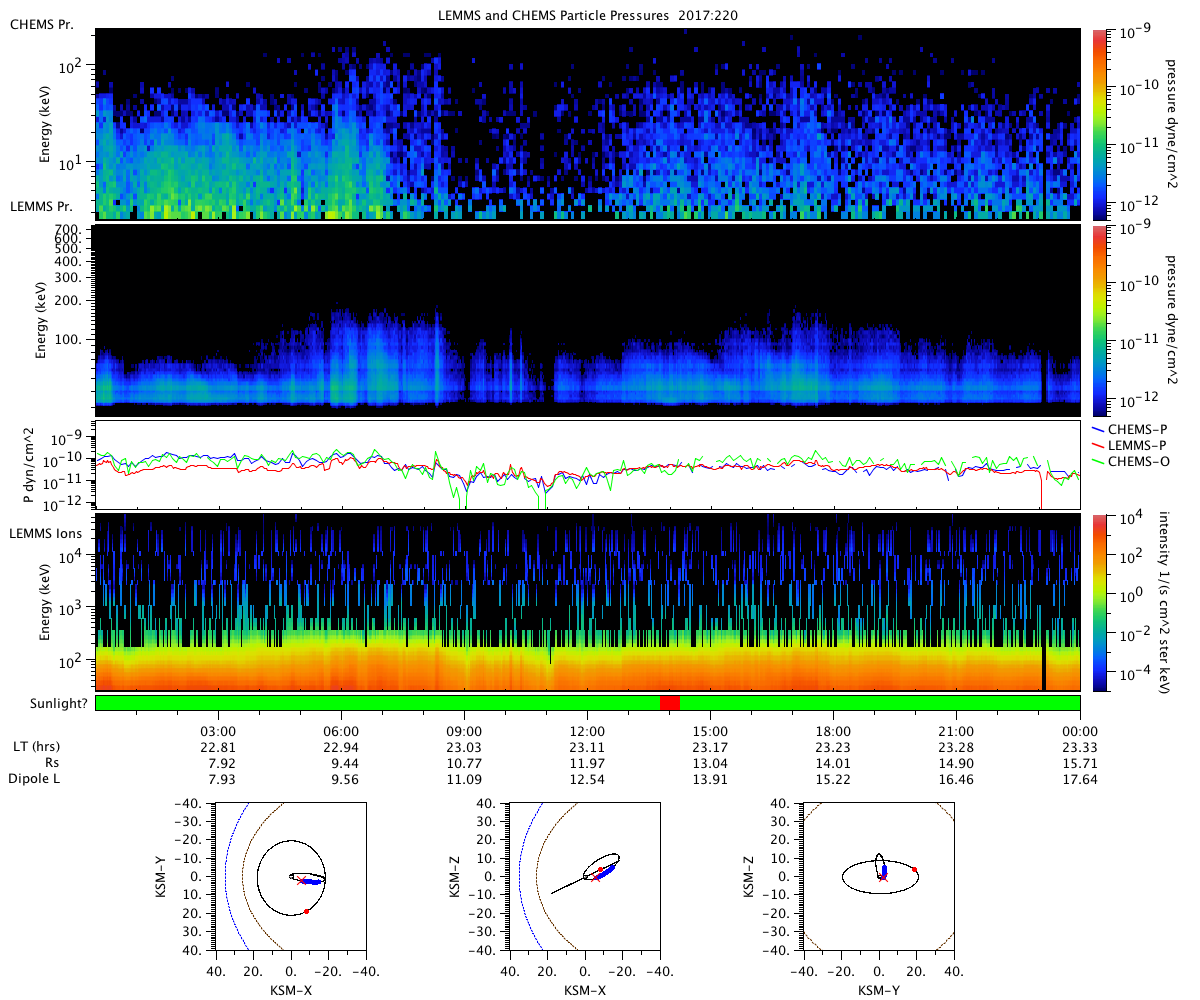Select the red segment in the Sunlight bar
Screen dimensions: 1200x1000
tap(670, 703)
